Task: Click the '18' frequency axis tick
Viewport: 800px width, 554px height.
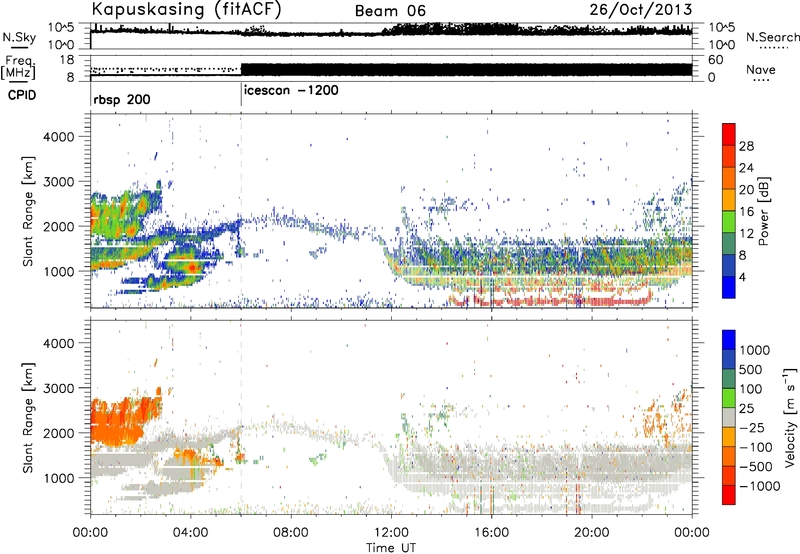Action: point(67,60)
